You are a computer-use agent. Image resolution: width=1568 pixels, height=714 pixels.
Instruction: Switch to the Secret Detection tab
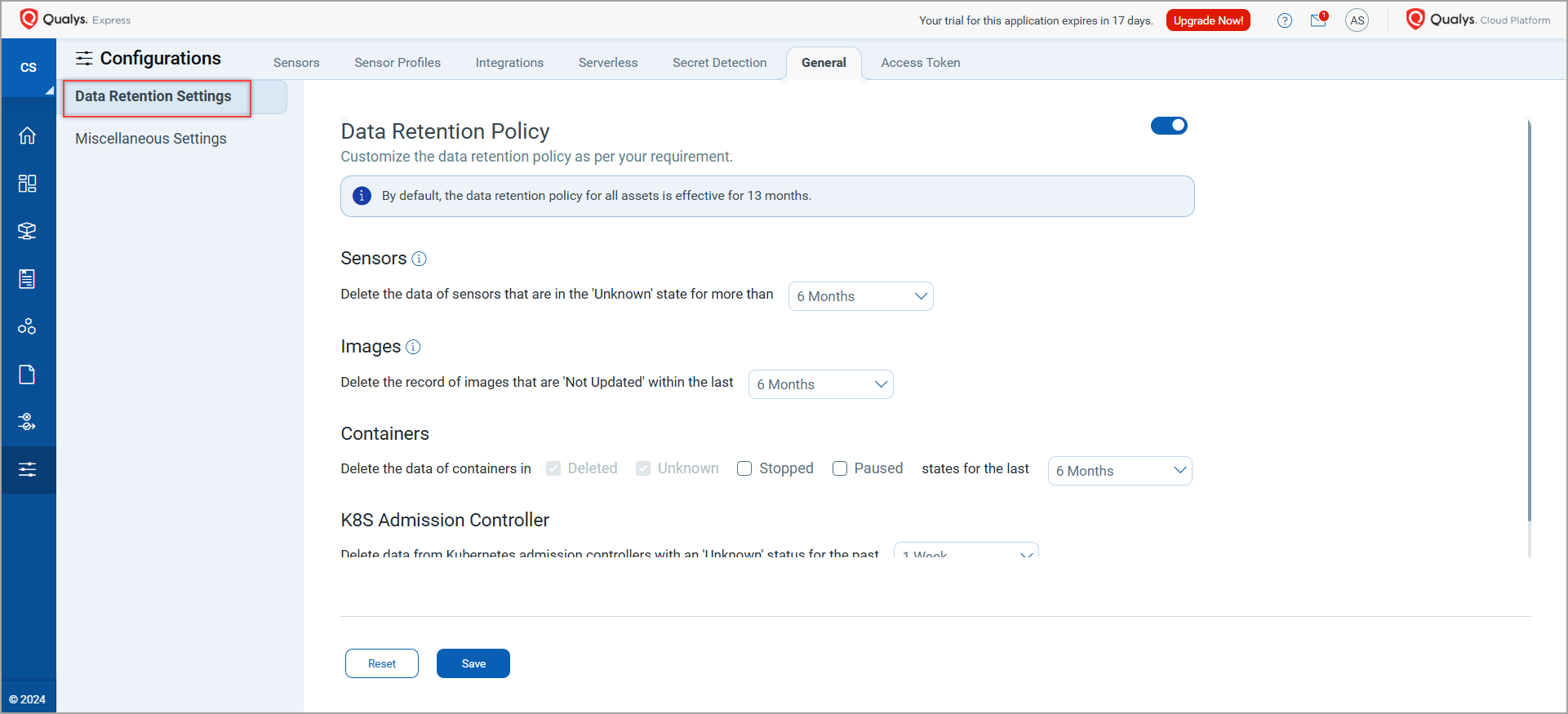(x=720, y=63)
